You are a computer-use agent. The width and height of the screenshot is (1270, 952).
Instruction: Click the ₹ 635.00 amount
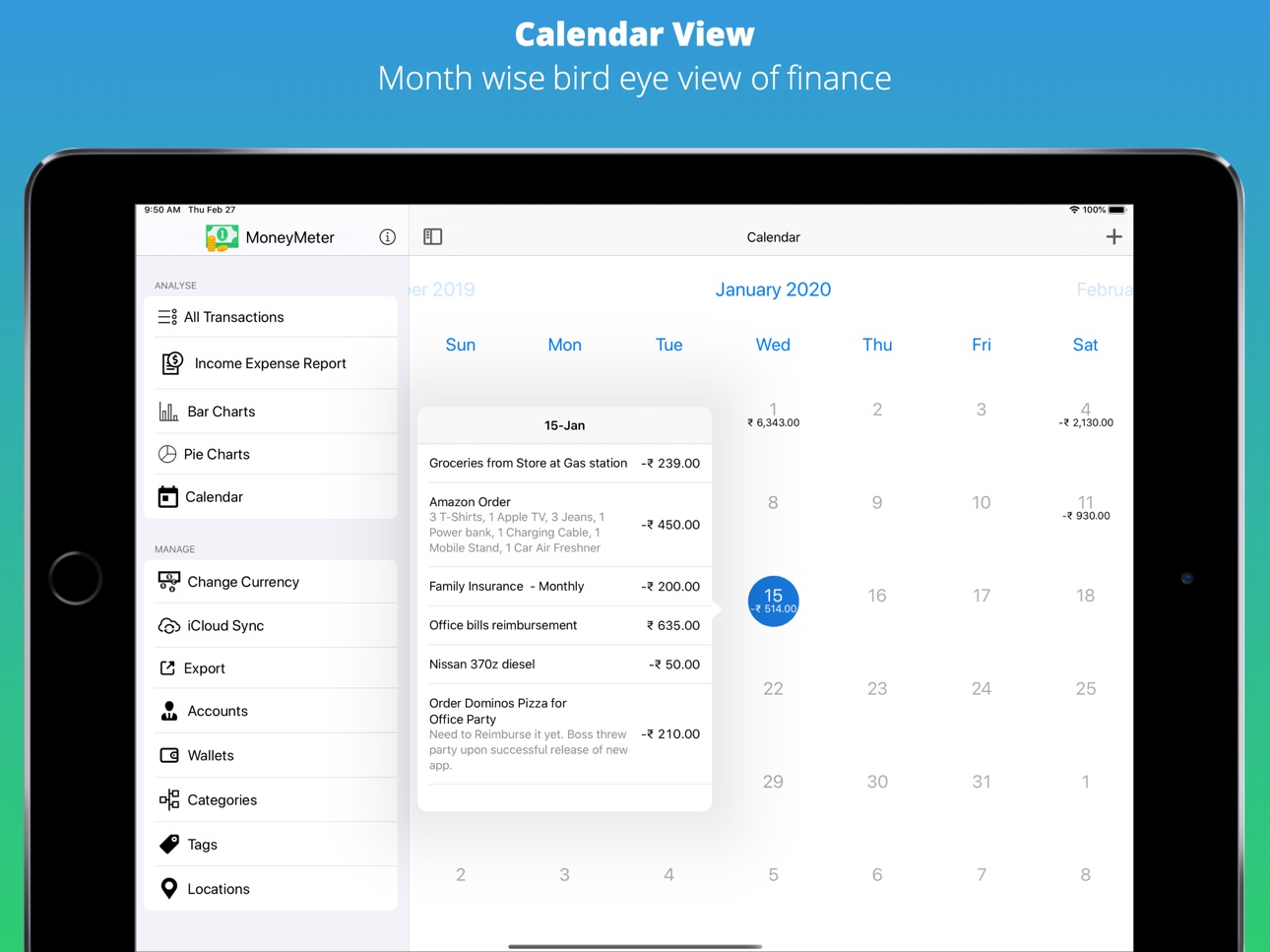click(673, 625)
